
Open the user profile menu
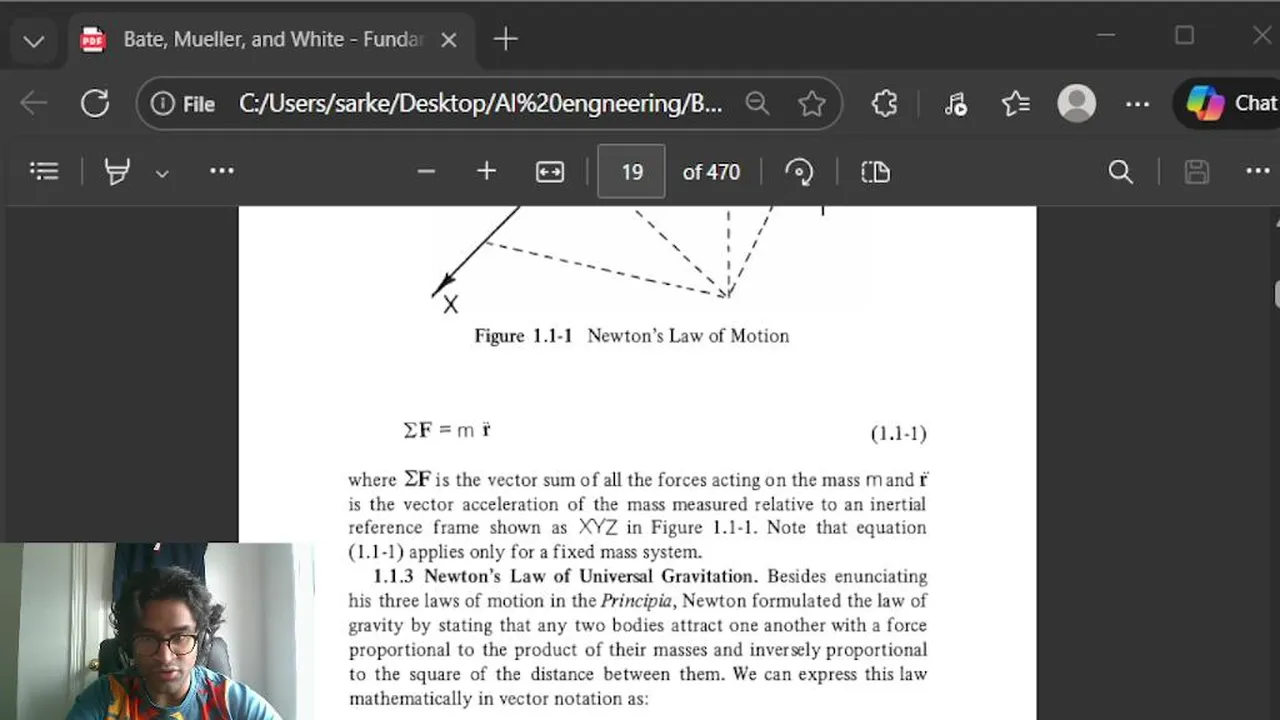pyautogui.click(x=1077, y=103)
